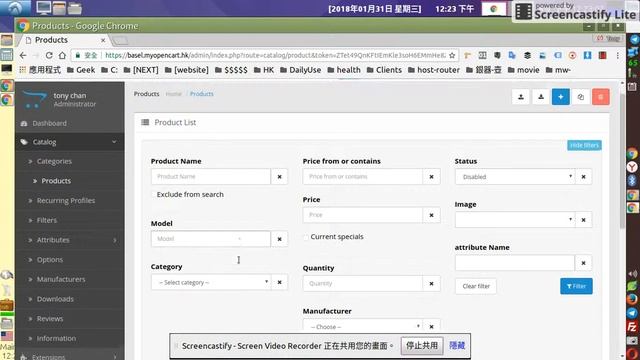Click Chrome reload page icon

tap(49, 55)
